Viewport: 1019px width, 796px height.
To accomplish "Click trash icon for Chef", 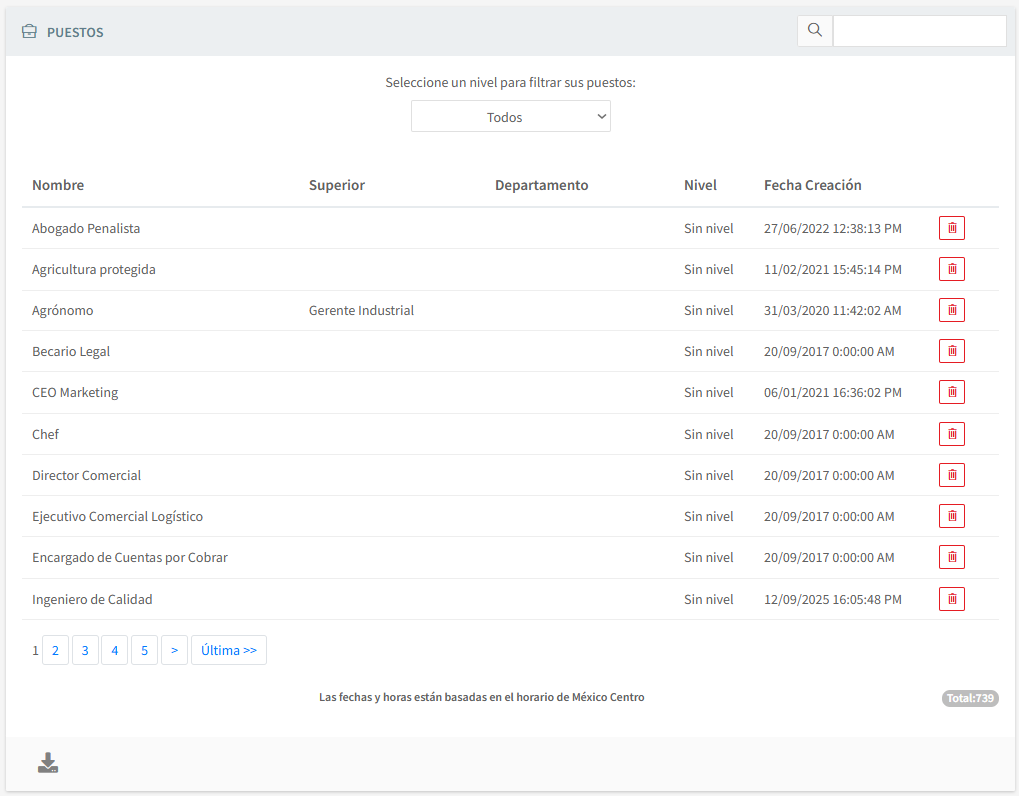I will (x=951, y=434).
